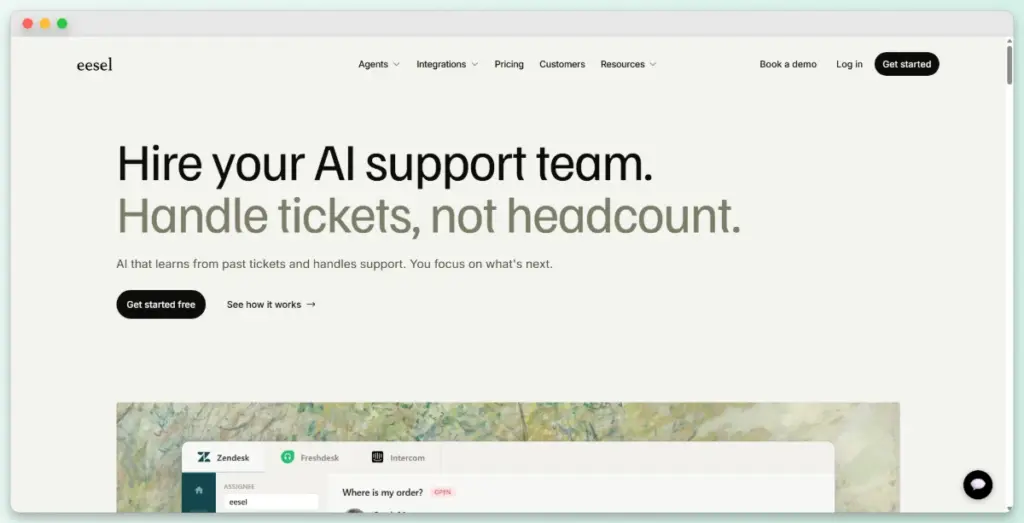Viewport: 1024px width, 523px height.
Task: Click the Get started free button
Action: point(161,304)
